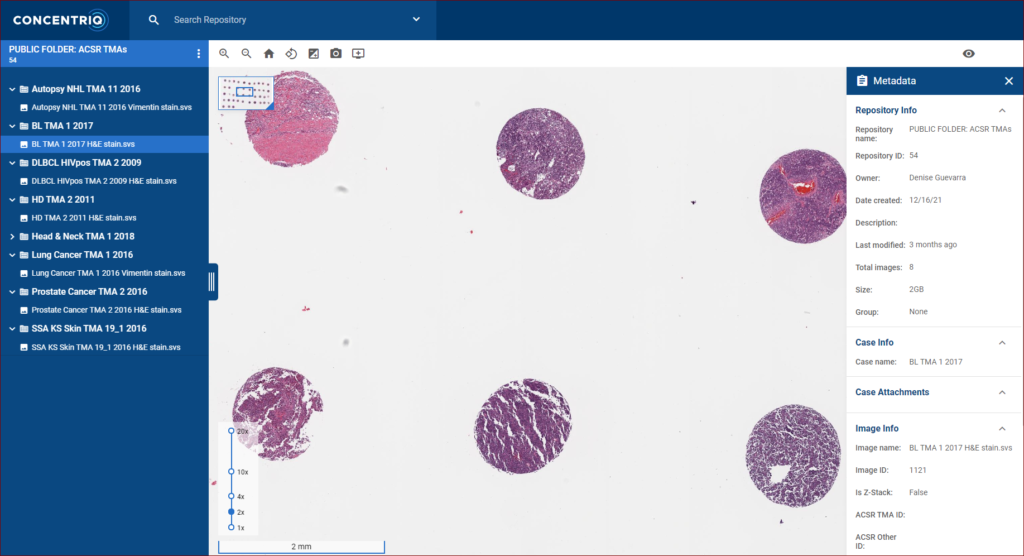Close the Metadata panel
1024x556 pixels.
1008,81
